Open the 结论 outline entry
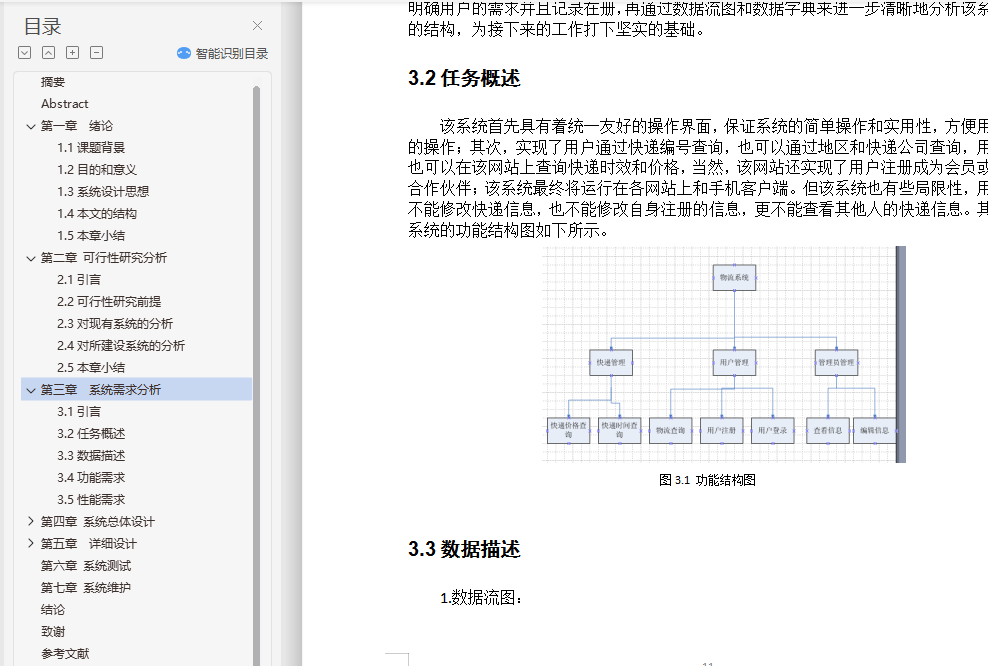Screen dimensions: 988x666 [53, 610]
